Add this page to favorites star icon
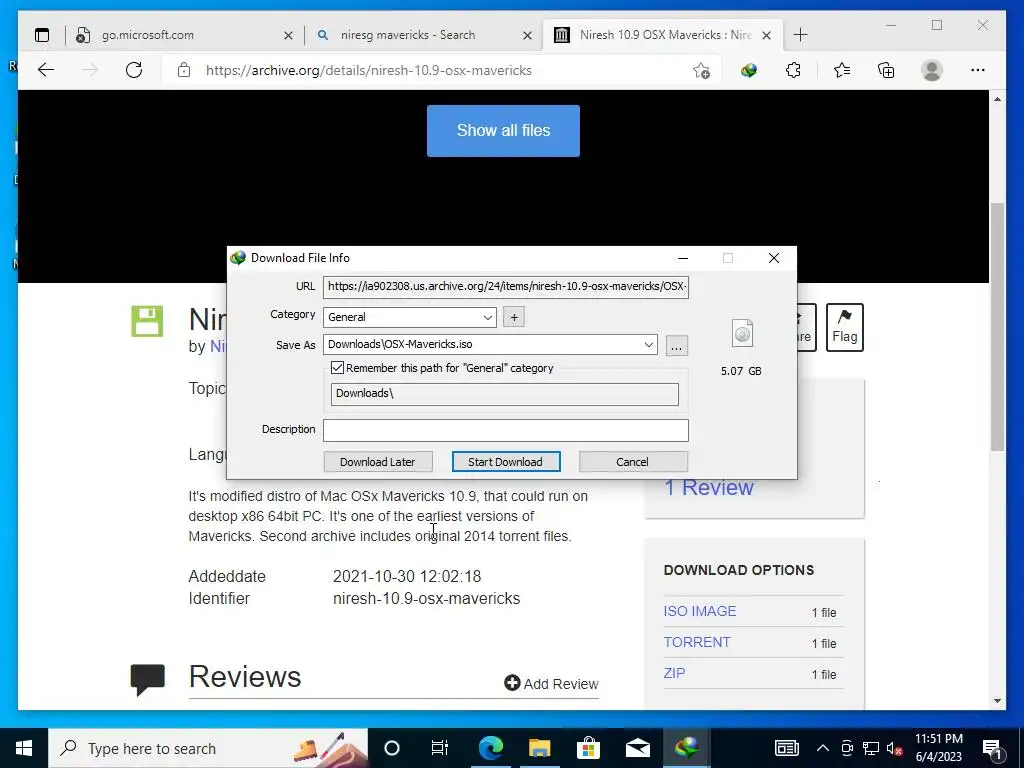This screenshot has height=768, width=1024. point(701,70)
